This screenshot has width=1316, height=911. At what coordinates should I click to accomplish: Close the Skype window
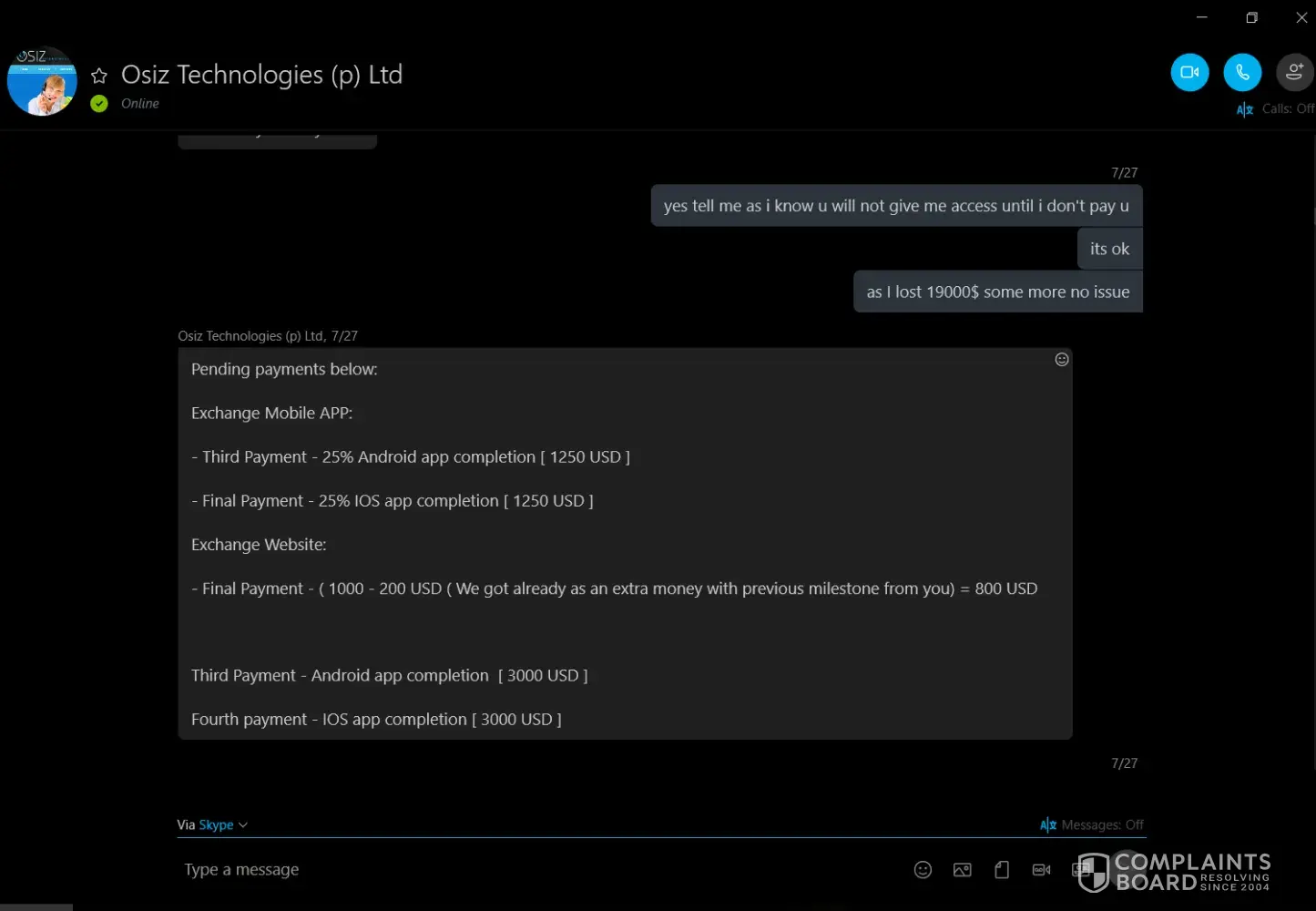(1301, 17)
